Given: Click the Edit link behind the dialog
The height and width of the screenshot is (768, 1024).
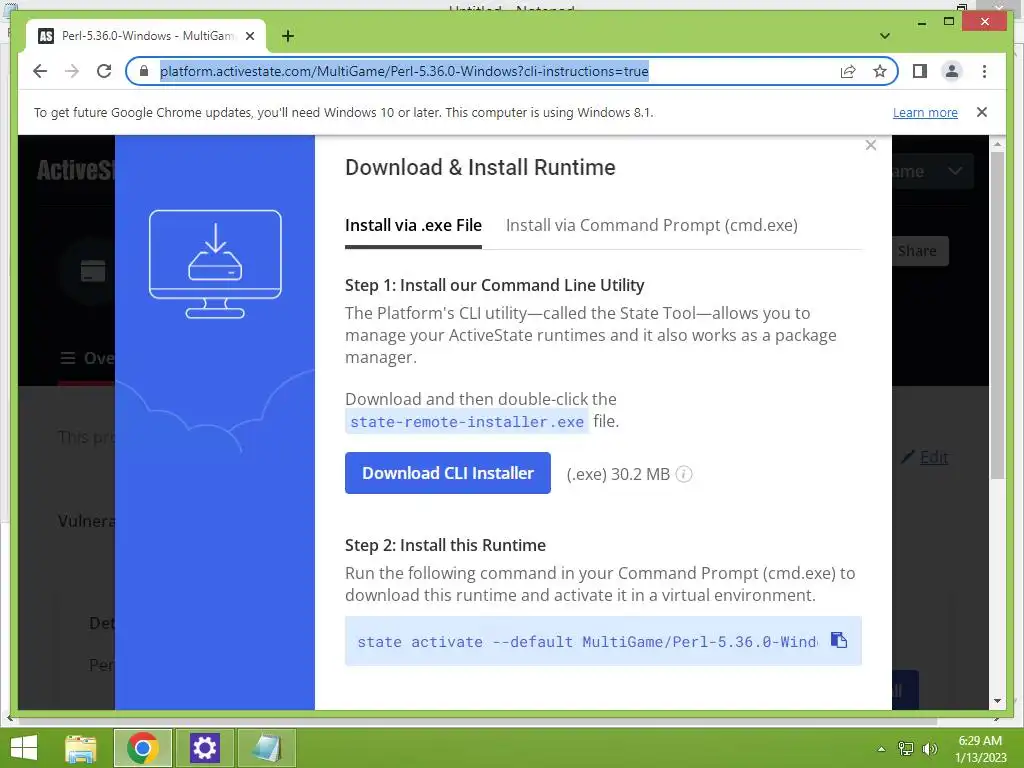Looking at the screenshot, I should pos(934,457).
